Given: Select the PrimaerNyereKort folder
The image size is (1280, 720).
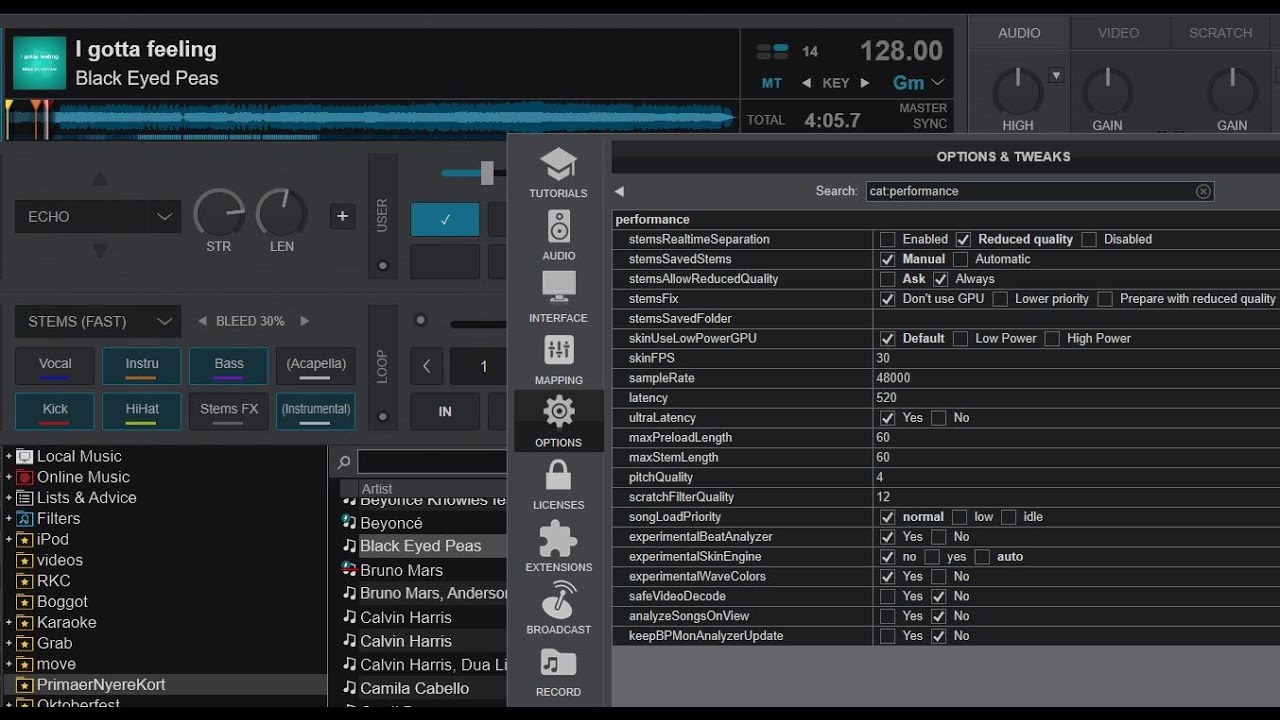Looking at the screenshot, I should (101, 685).
